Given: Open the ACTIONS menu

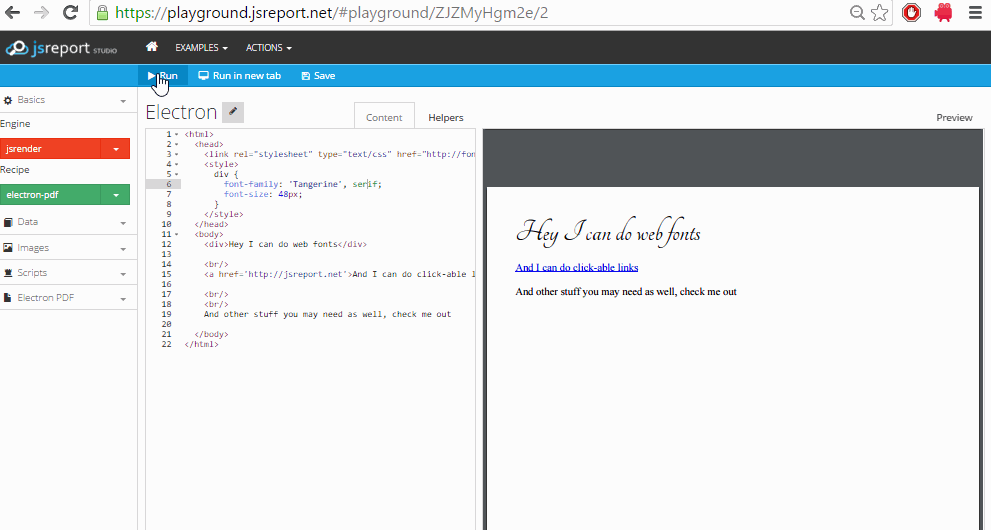Looking at the screenshot, I should tap(269, 47).
